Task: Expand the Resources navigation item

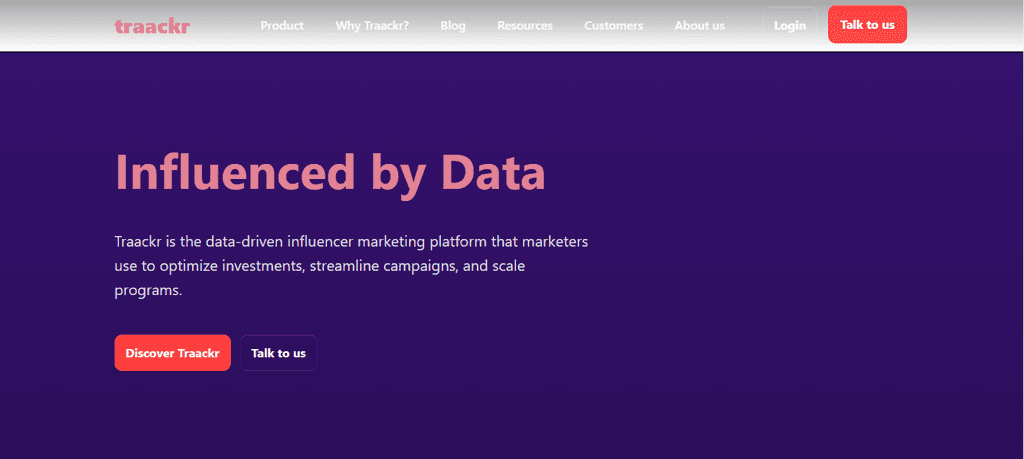Action: pos(525,25)
